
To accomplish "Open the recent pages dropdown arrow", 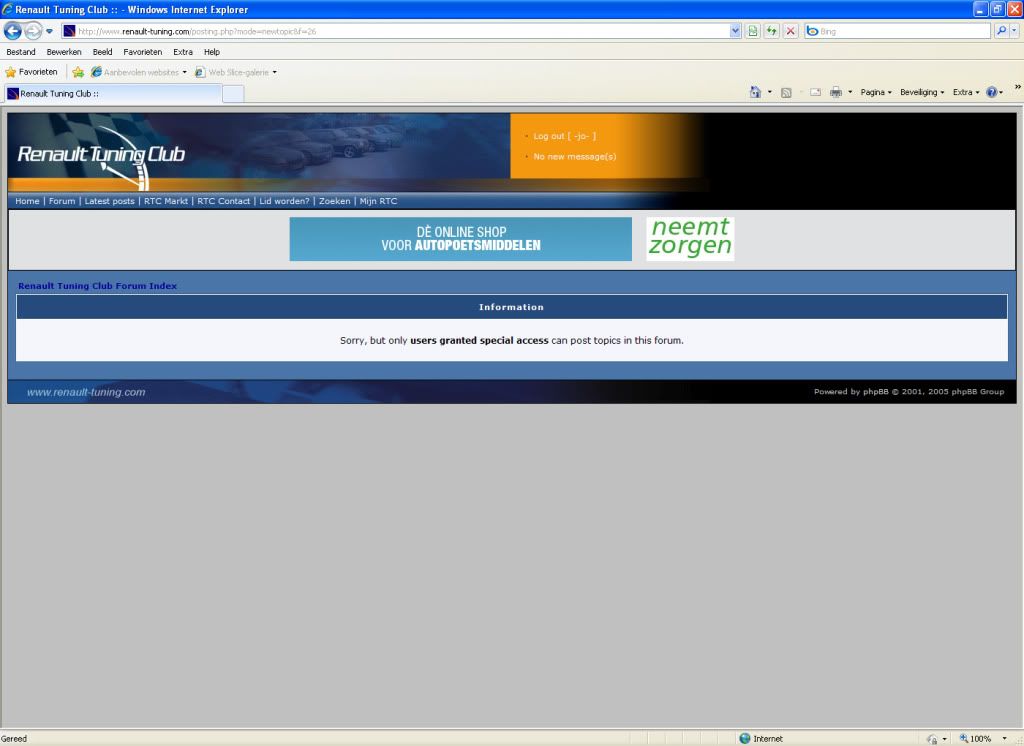I will pyautogui.click(x=50, y=31).
